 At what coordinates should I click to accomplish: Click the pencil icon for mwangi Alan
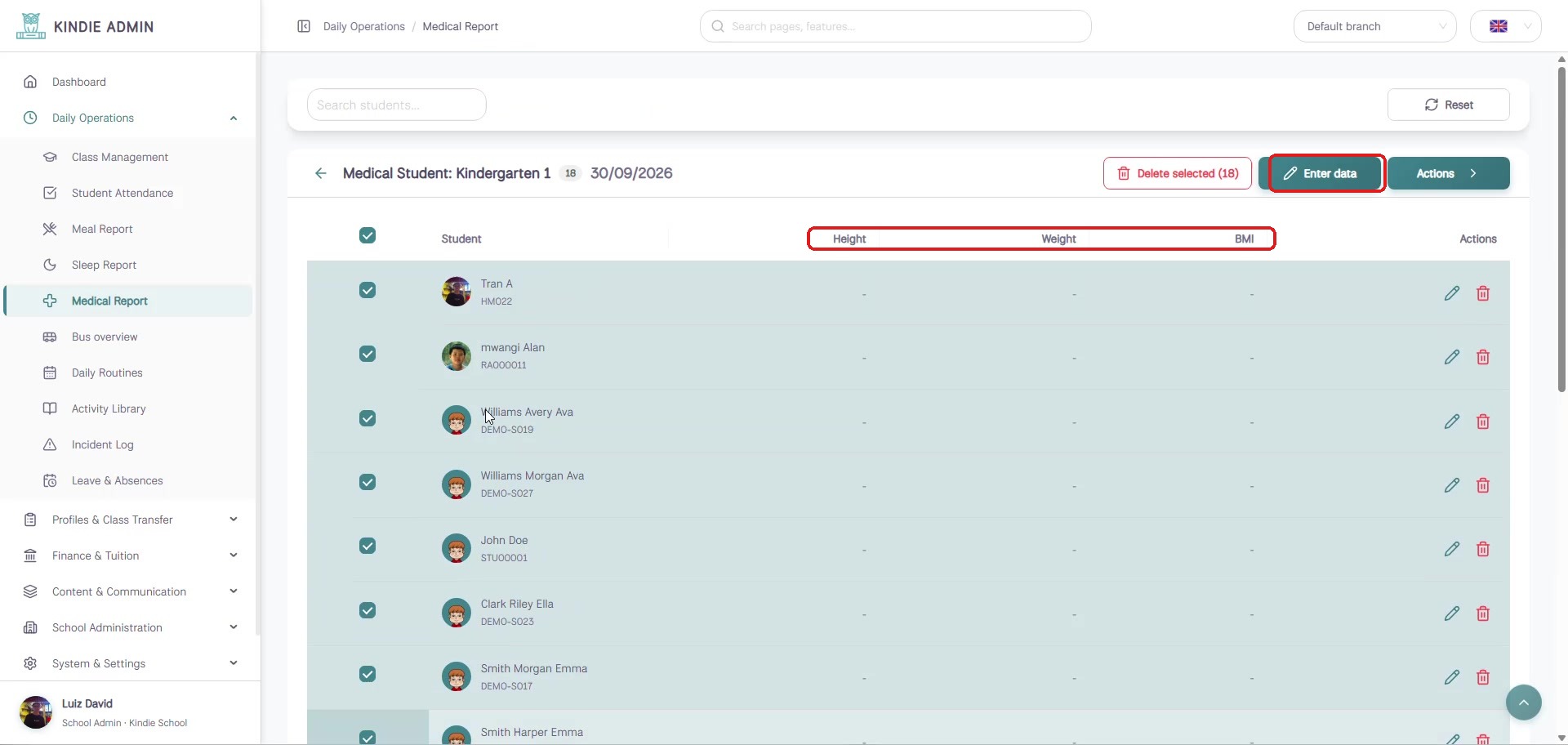click(x=1451, y=357)
